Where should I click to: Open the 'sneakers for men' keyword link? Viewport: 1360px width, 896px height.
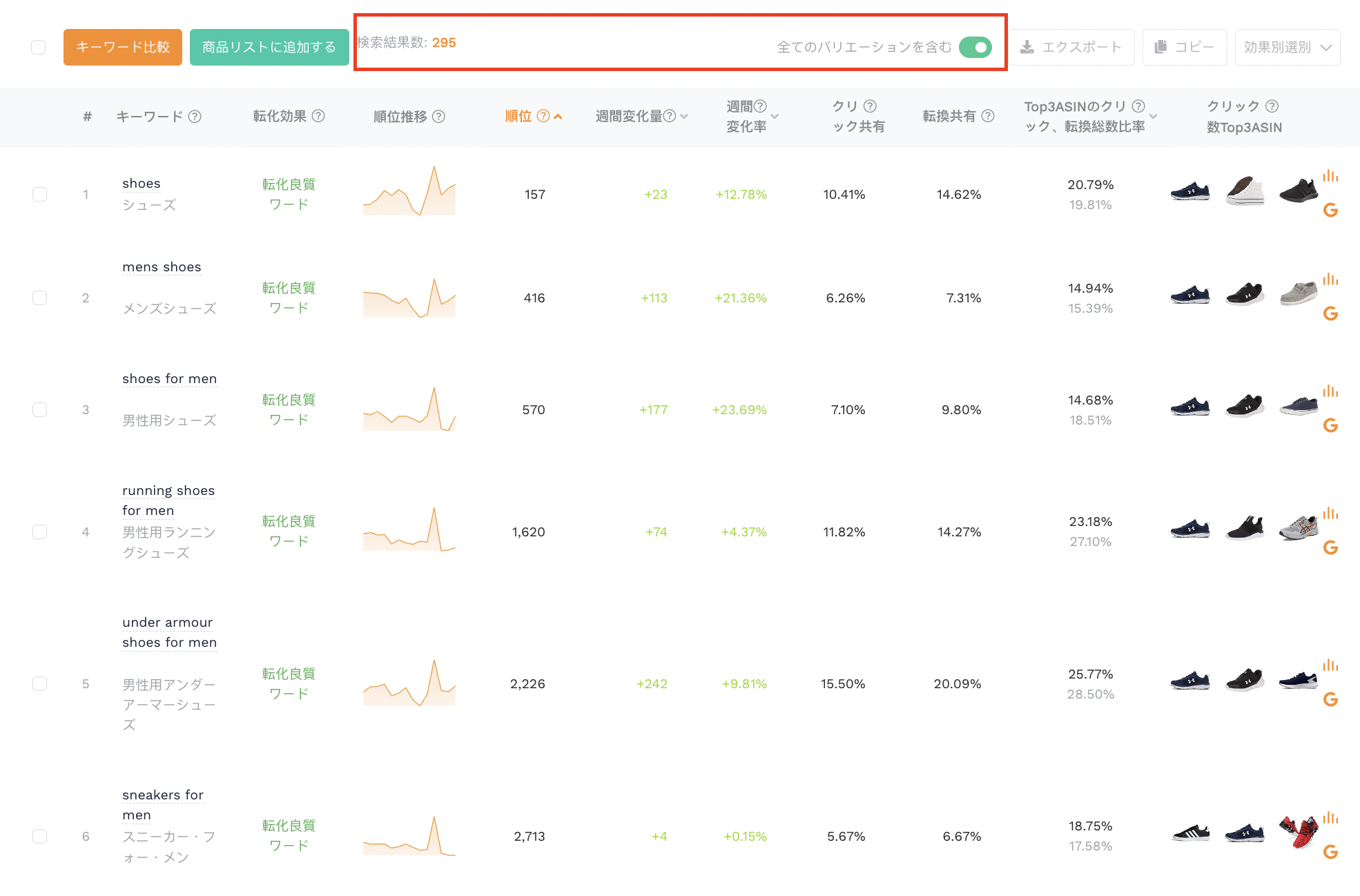(x=163, y=805)
